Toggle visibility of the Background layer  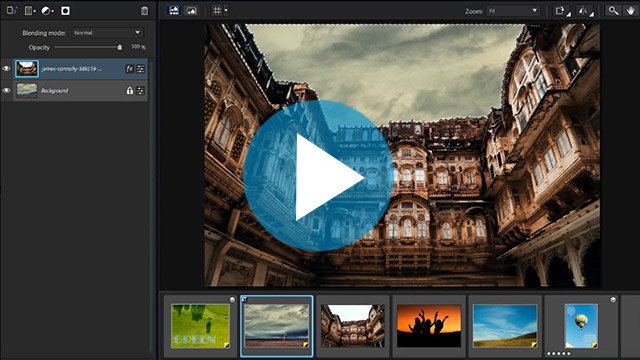[6, 91]
